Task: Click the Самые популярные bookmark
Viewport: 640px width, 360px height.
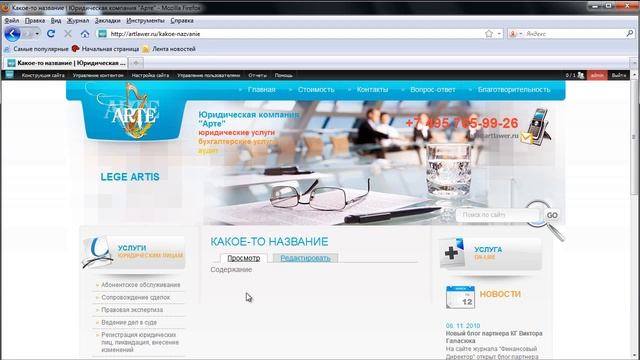Action: [36, 49]
